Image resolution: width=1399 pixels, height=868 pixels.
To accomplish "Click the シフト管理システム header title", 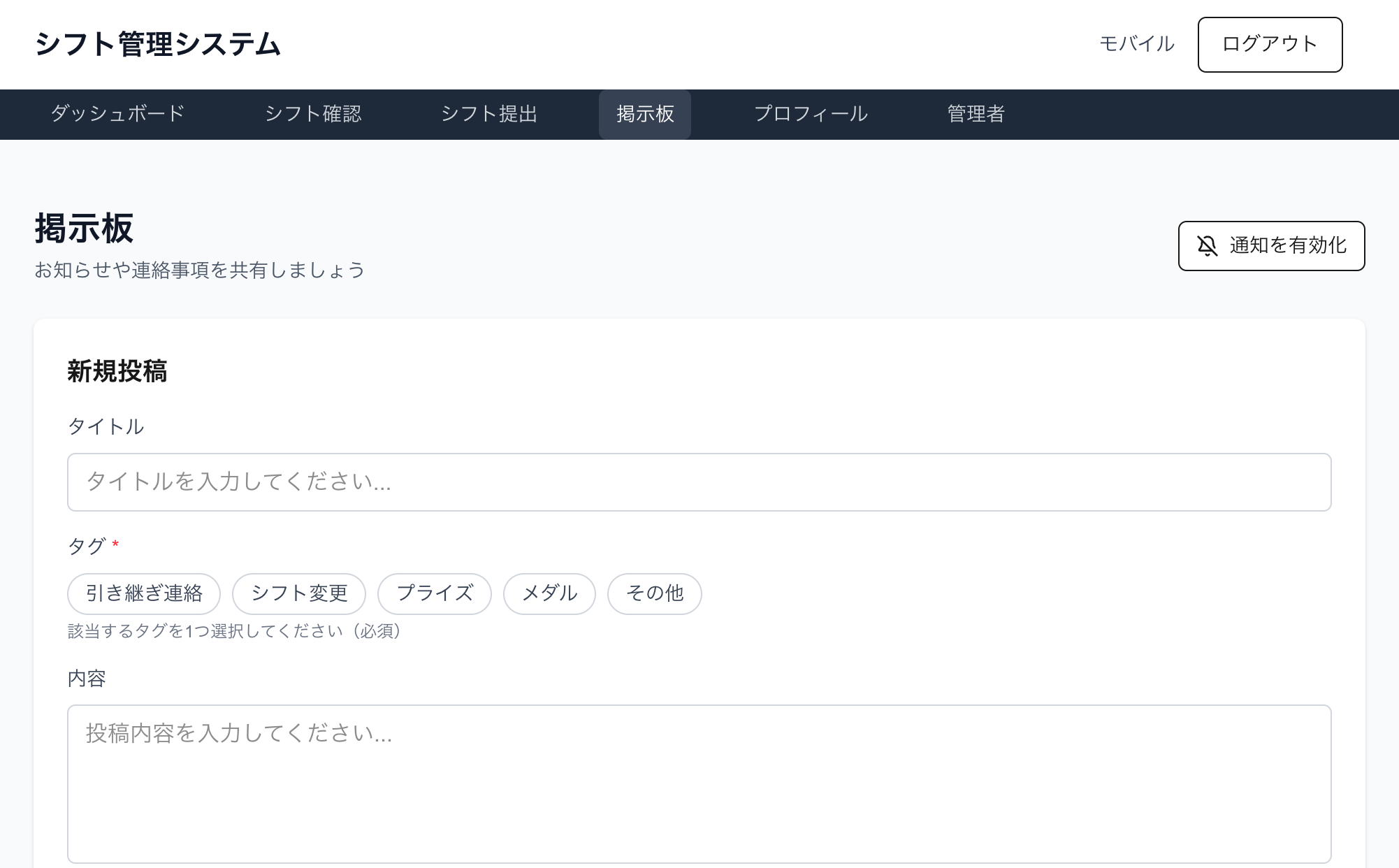I will click(x=158, y=45).
